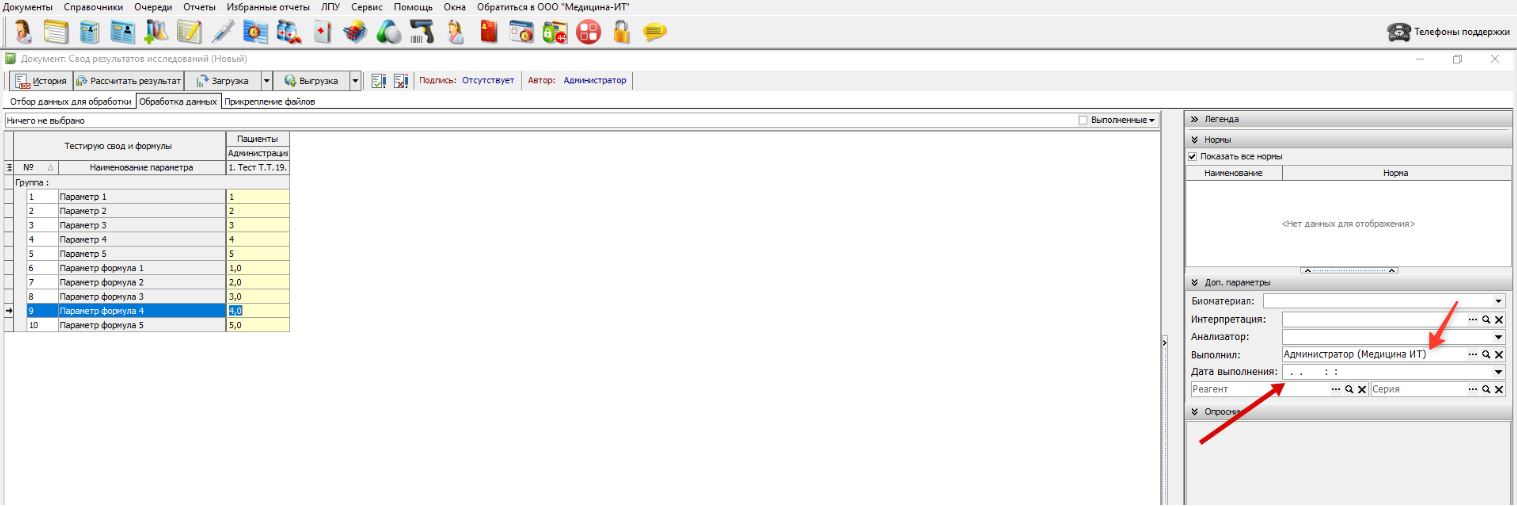The height and width of the screenshot is (507, 1517).
Task: Open the Избранные отчеты menu
Action: [x=268, y=7]
